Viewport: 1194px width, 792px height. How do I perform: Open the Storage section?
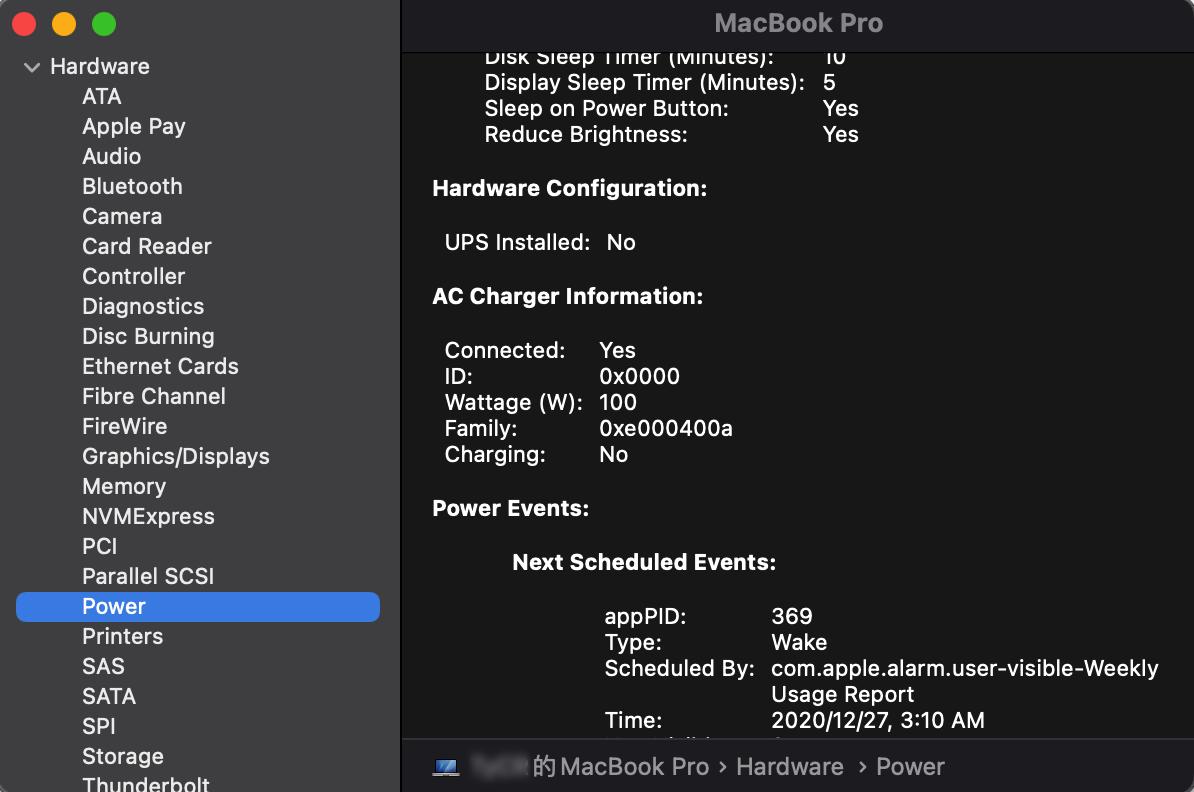[x=123, y=757]
